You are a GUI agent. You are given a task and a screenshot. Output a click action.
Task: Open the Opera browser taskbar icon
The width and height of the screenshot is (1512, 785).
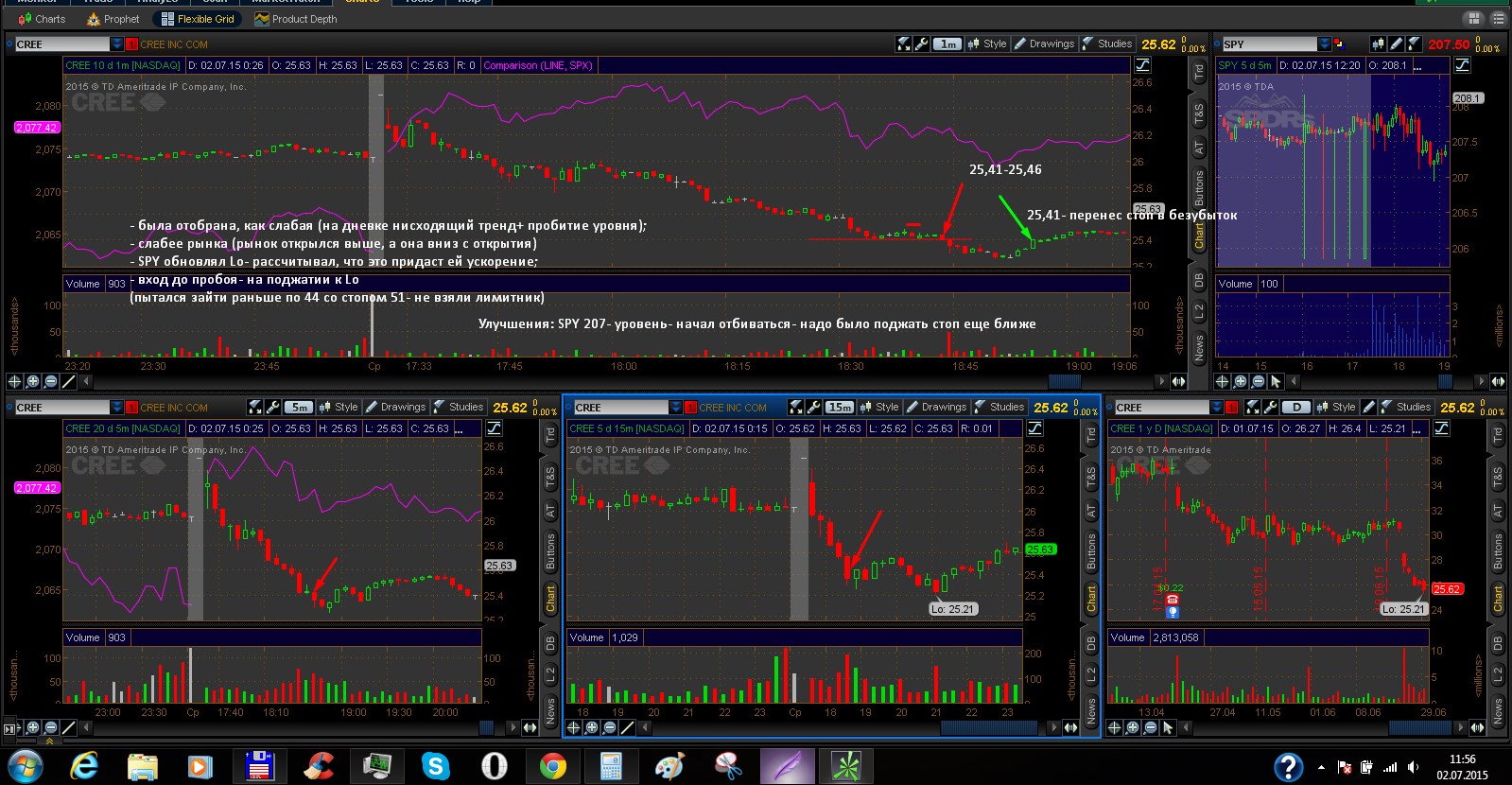click(x=494, y=765)
